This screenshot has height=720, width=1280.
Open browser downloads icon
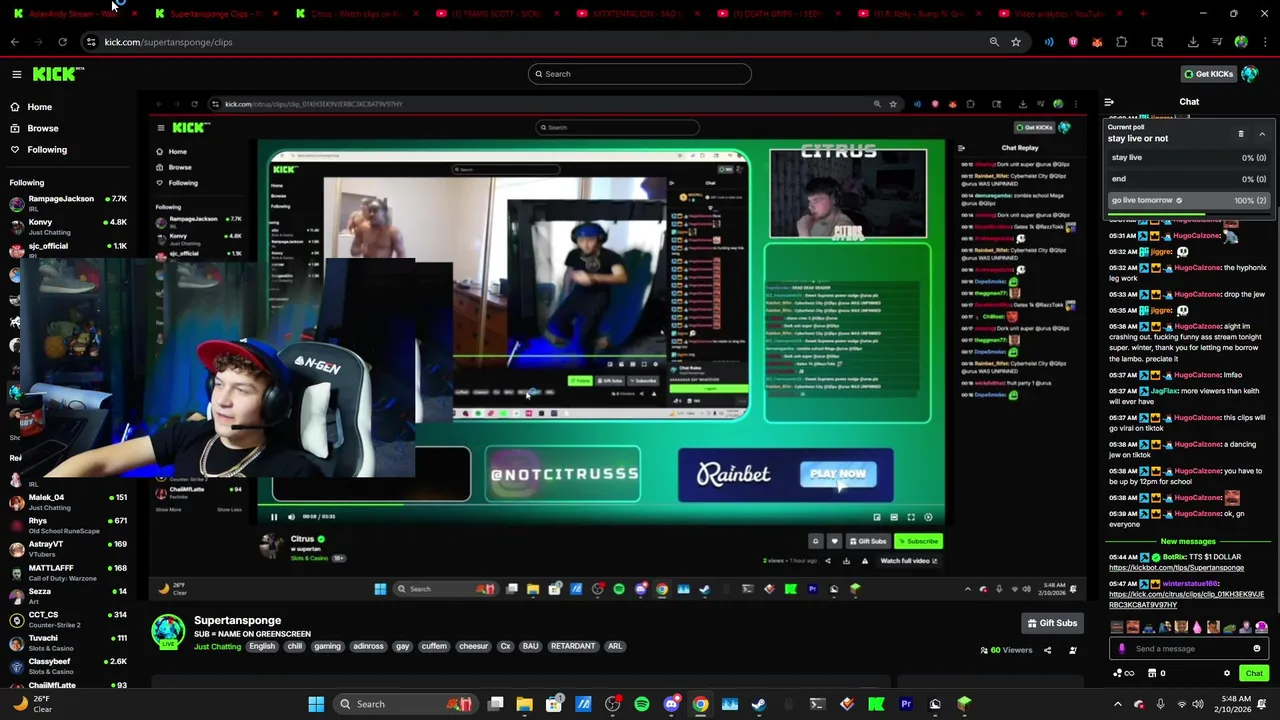pyautogui.click(x=1193, y=42)
